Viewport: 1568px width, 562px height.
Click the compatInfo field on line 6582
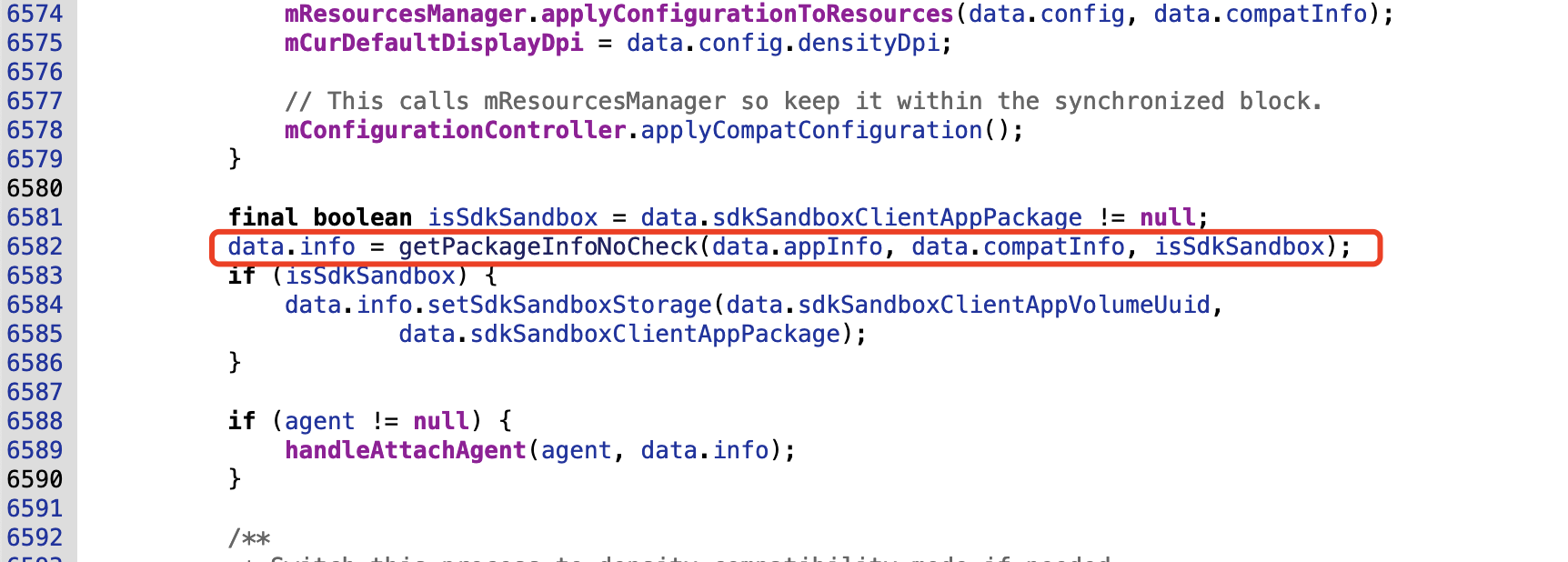(1053, 246)
